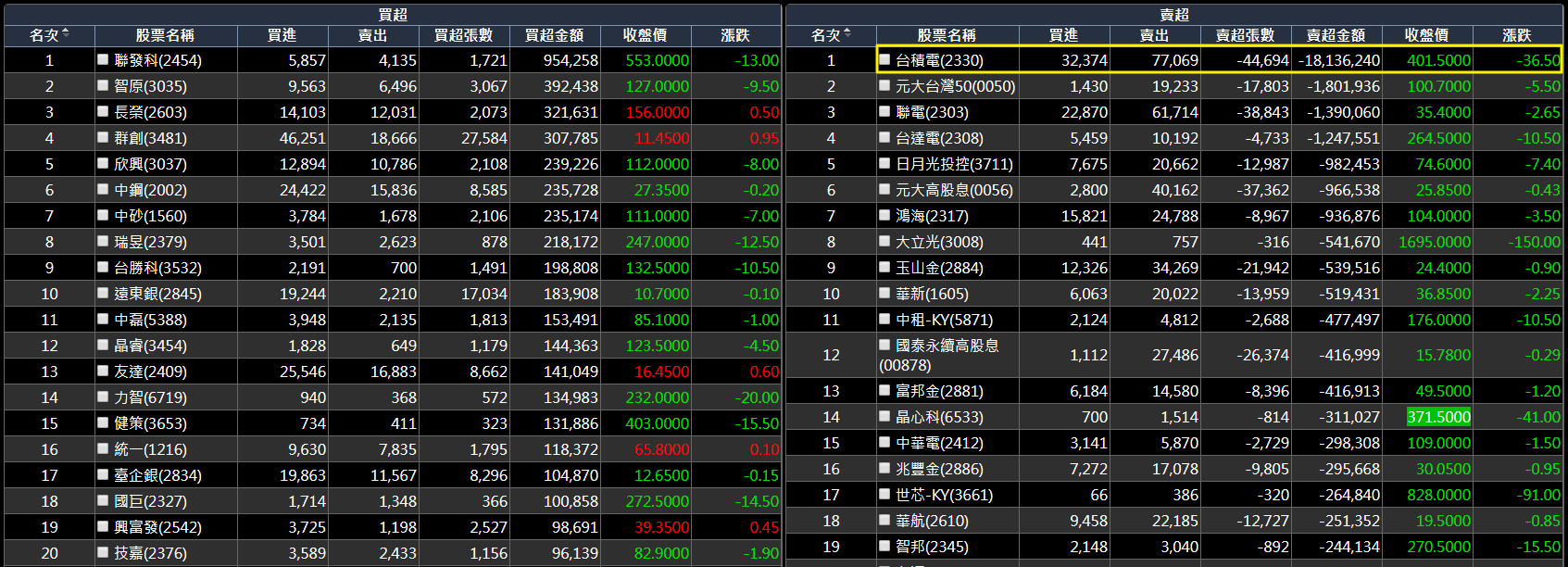This screenshot has height=567, width=1568.
Task: Tick the checkbox for 元大台灣50(0050)
Action: tap(884, 85)
